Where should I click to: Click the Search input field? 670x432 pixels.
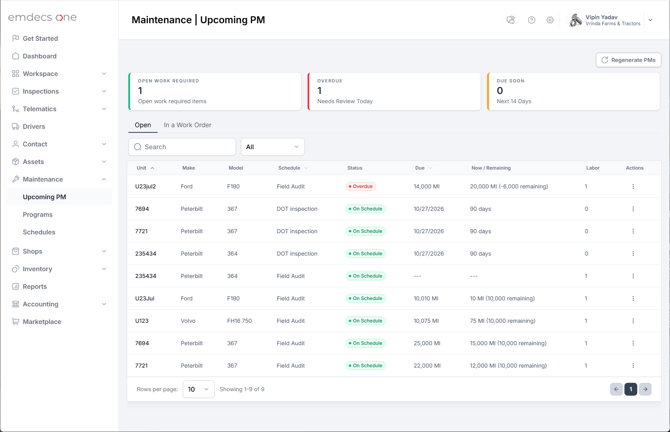pyautogui.click(x=182, y=147)
